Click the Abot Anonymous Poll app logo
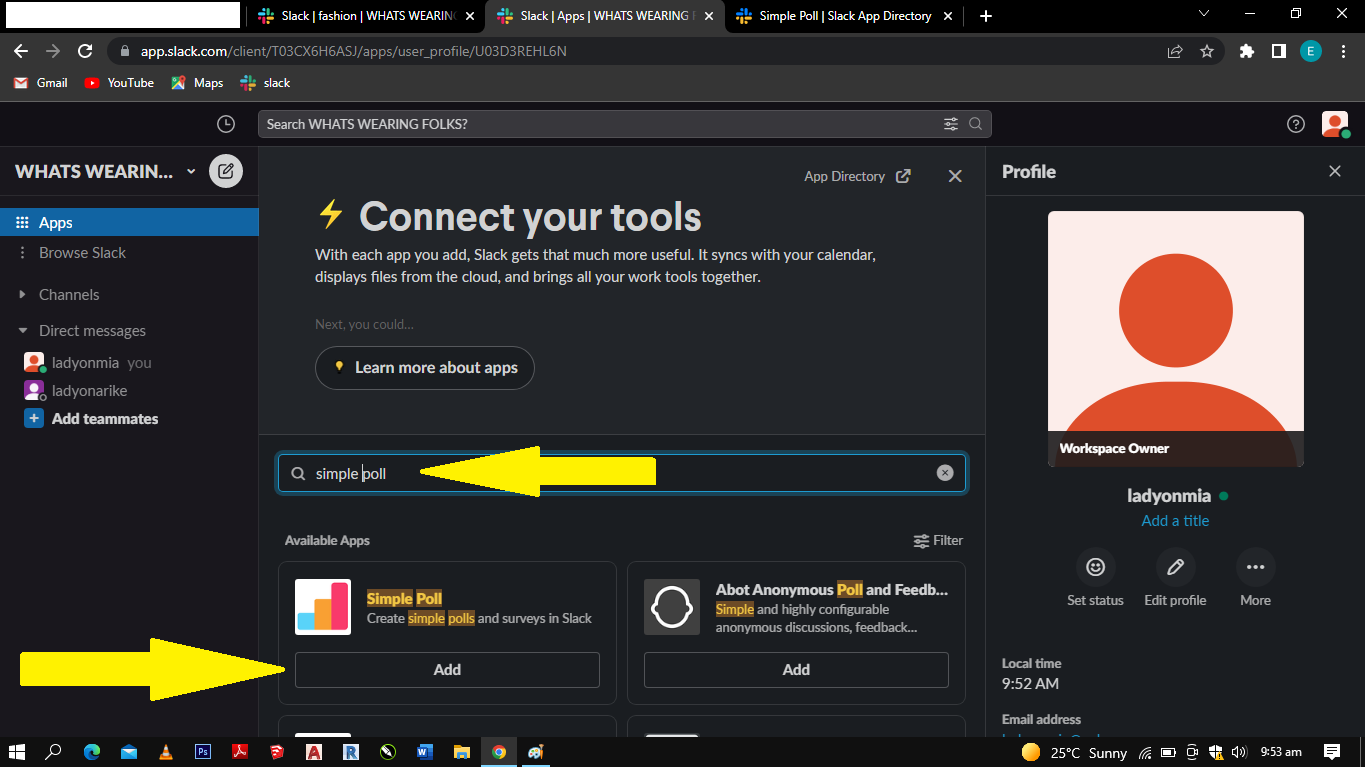 (672, 607)
